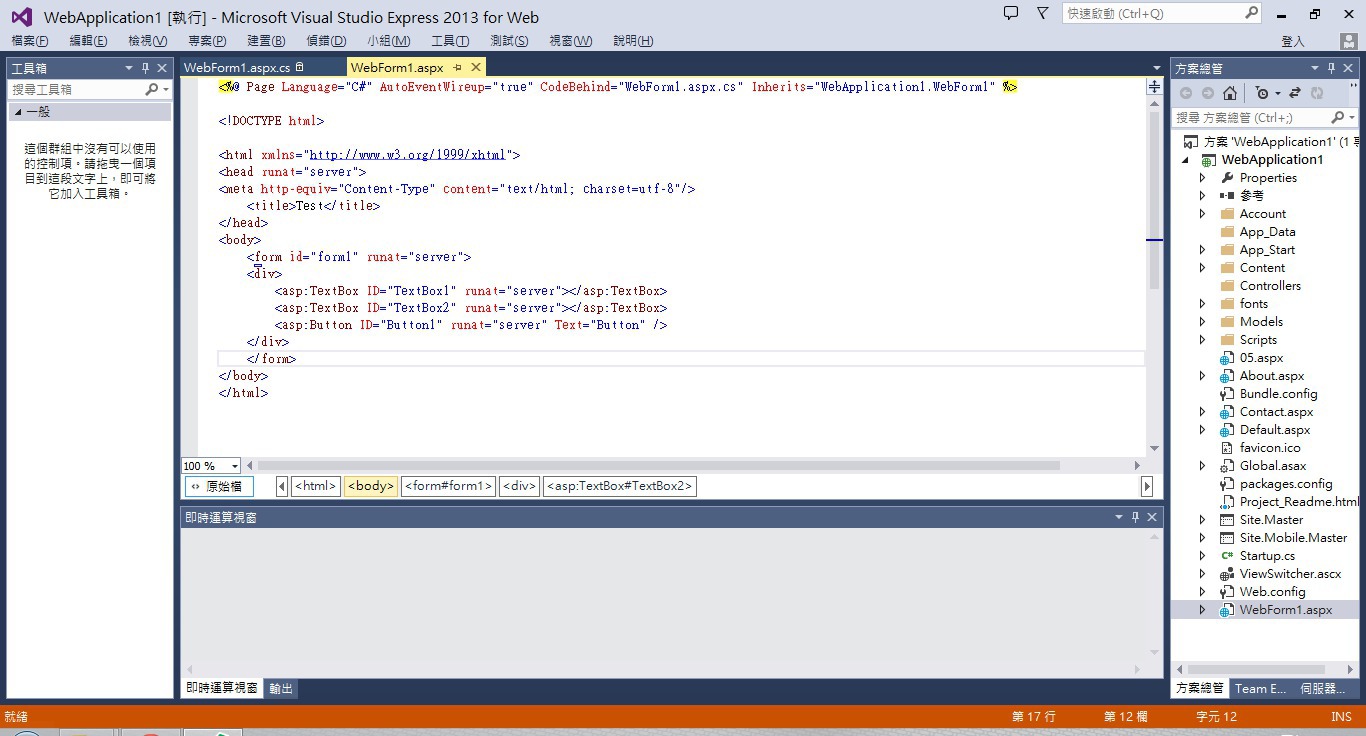
Task: Click the Solution 'WebApplication1' node icon
Action: coord(1190,142)
